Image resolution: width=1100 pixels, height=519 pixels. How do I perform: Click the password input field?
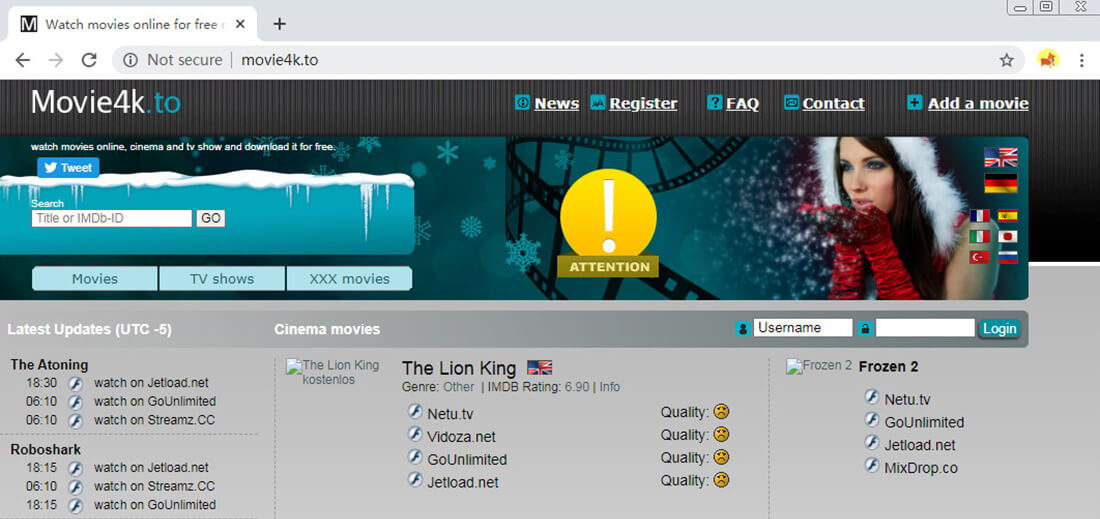[x=925, y=328]
